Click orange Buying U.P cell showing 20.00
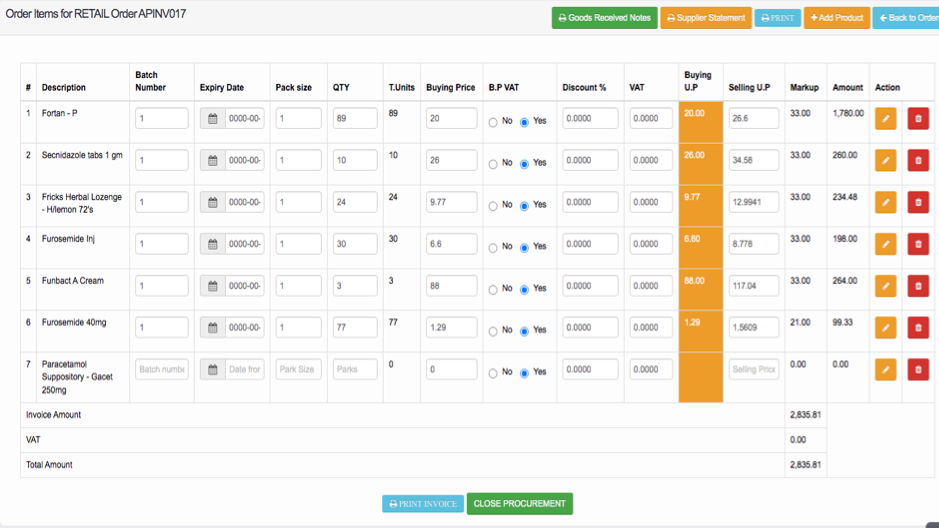Viewport: 939px width, 528px height. pos(701,122)
